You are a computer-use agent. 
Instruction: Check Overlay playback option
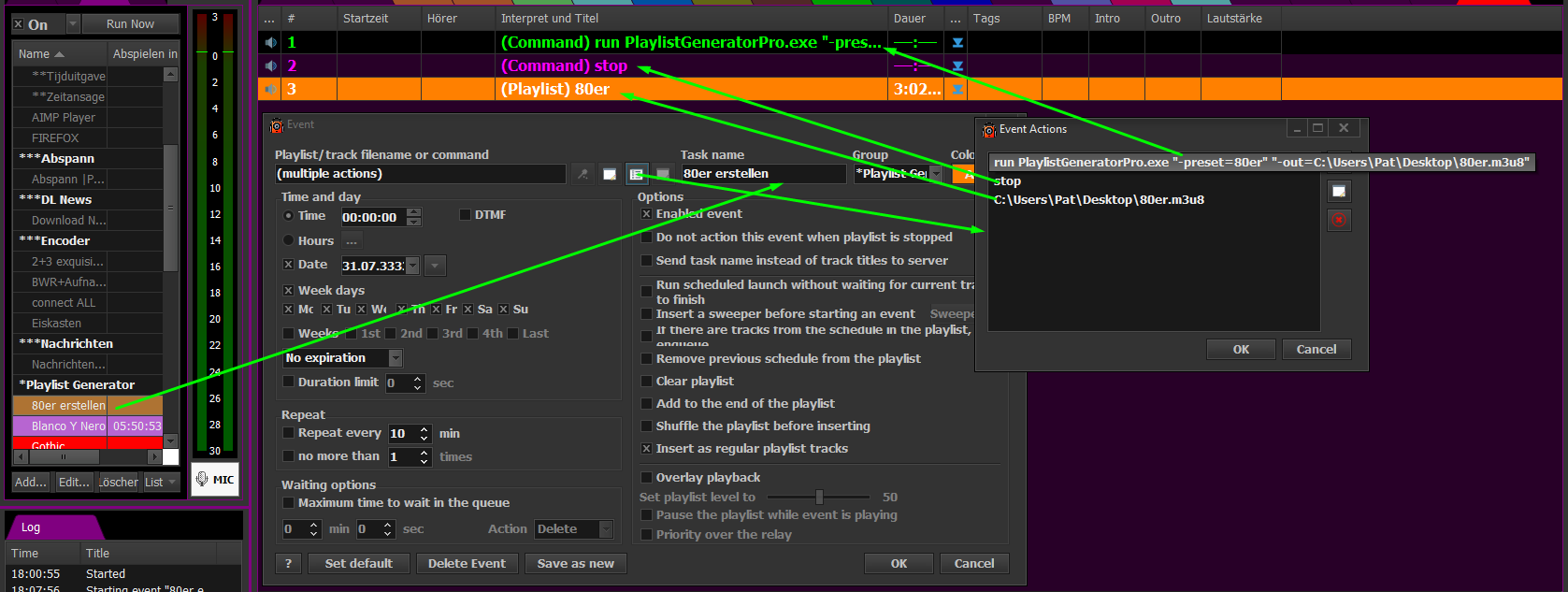click(x=646, y=478)
